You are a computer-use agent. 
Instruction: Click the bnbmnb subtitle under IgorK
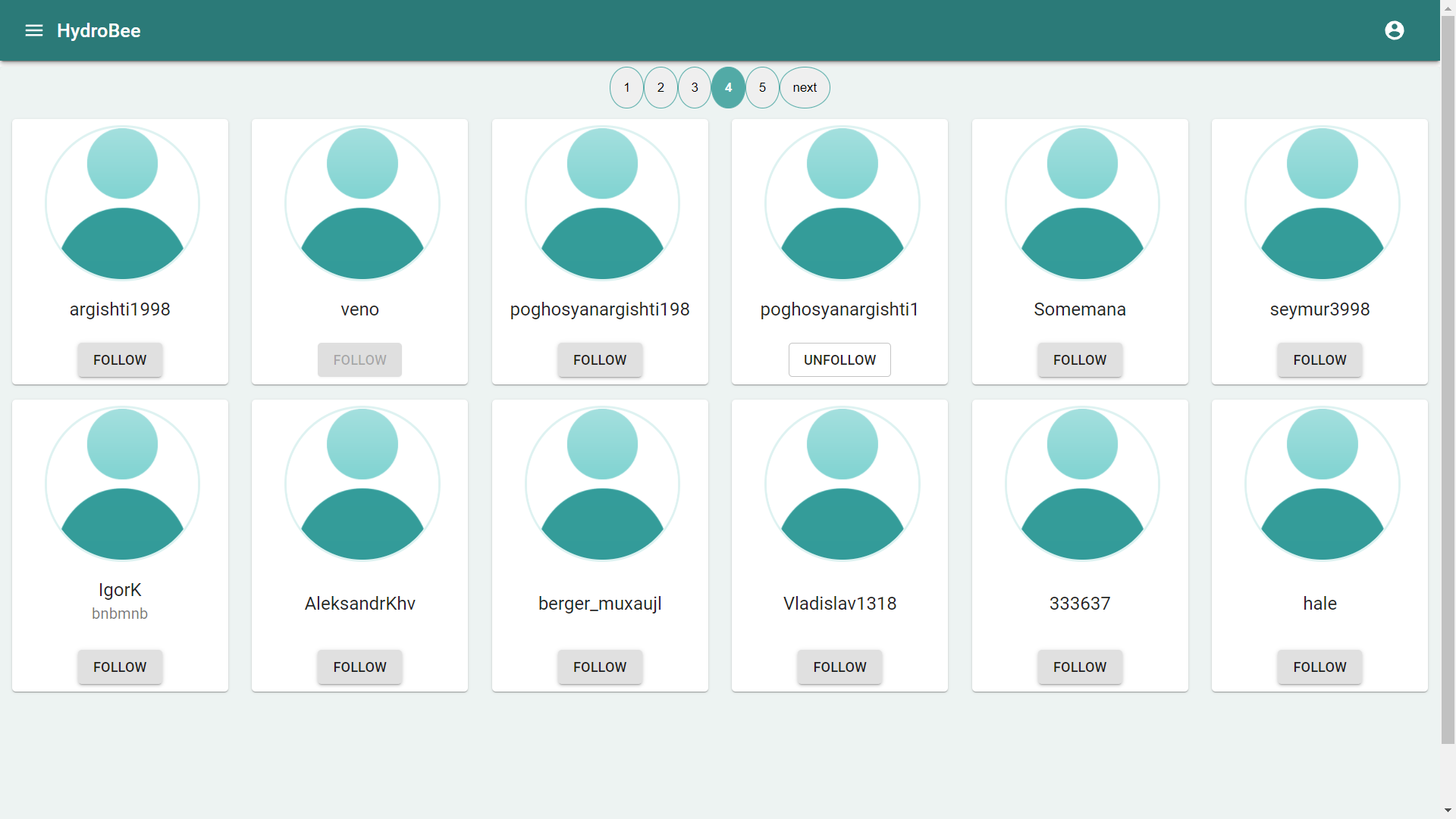119,613
